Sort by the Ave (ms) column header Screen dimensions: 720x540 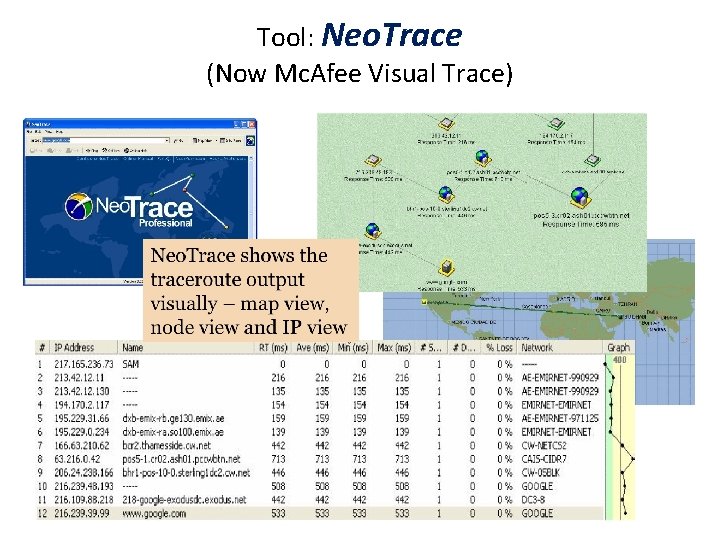pos(313,348)
